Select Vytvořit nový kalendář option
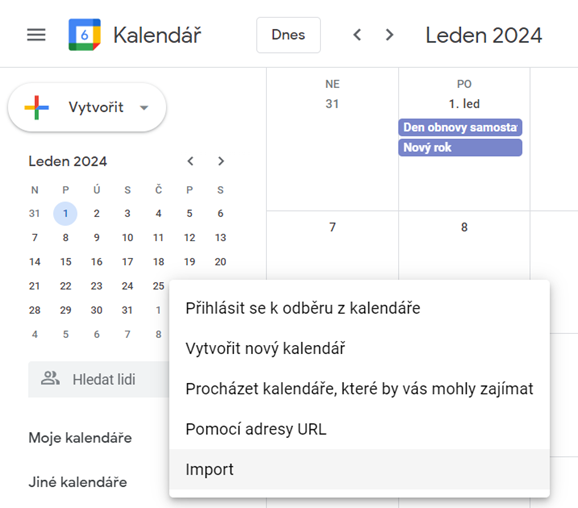This screenshot has width=578, height=508. click(x=359, y=348)
